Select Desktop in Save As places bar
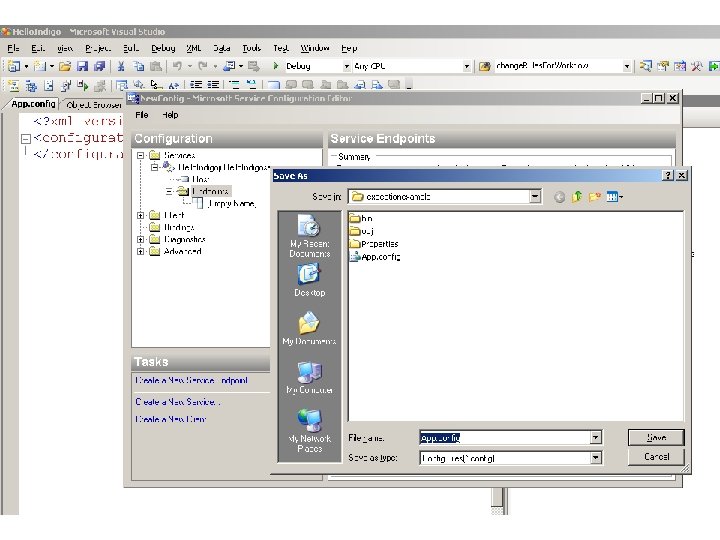720x540 pixels. tap(309, 280)
